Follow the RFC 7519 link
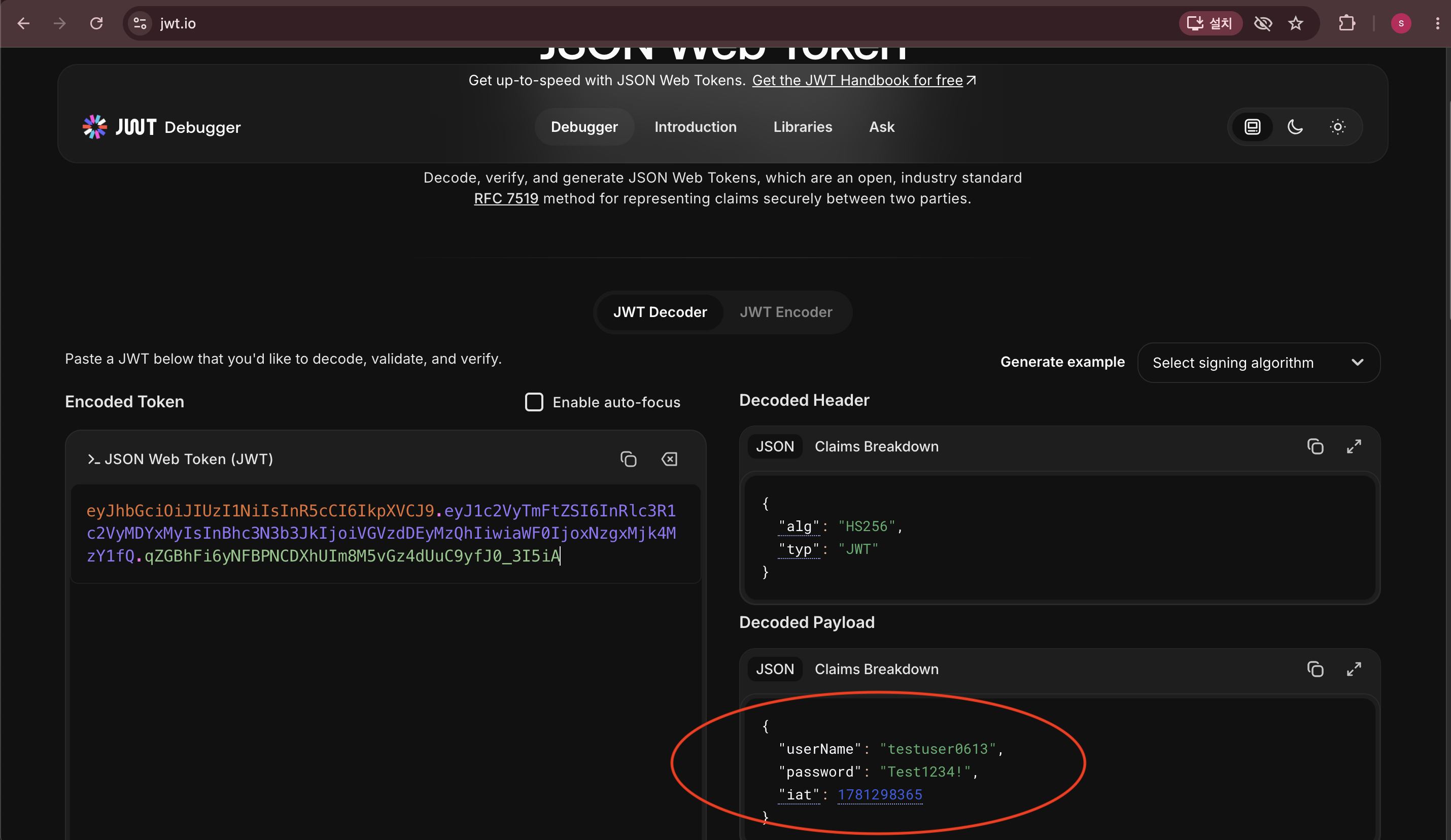This screenshot has height=840, width=1451. [x=506, y=199]
